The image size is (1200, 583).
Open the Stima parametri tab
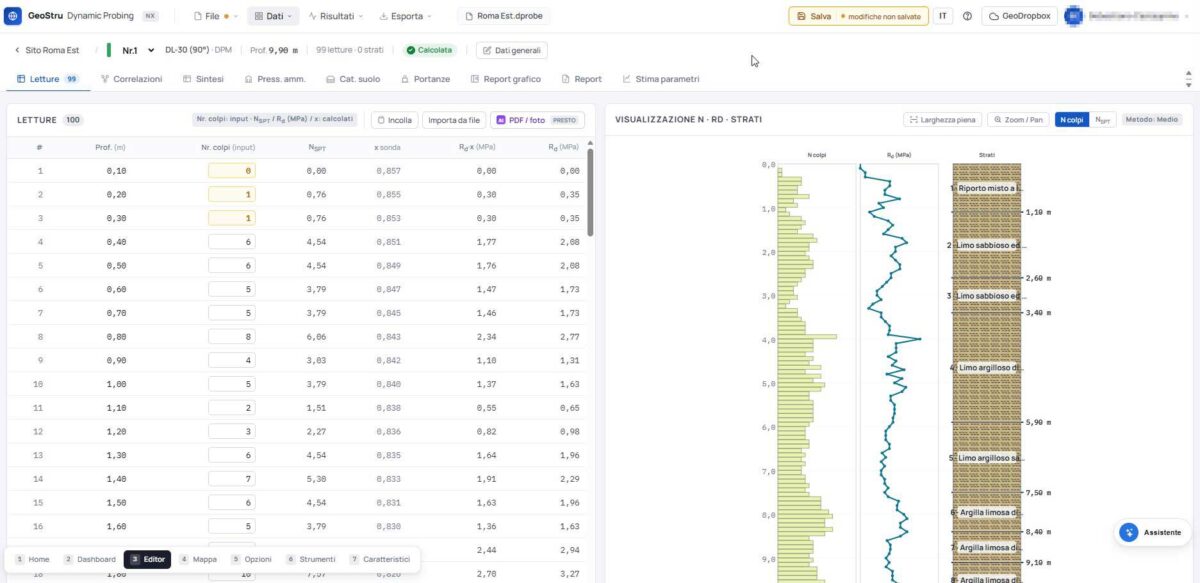coord(661,79)
